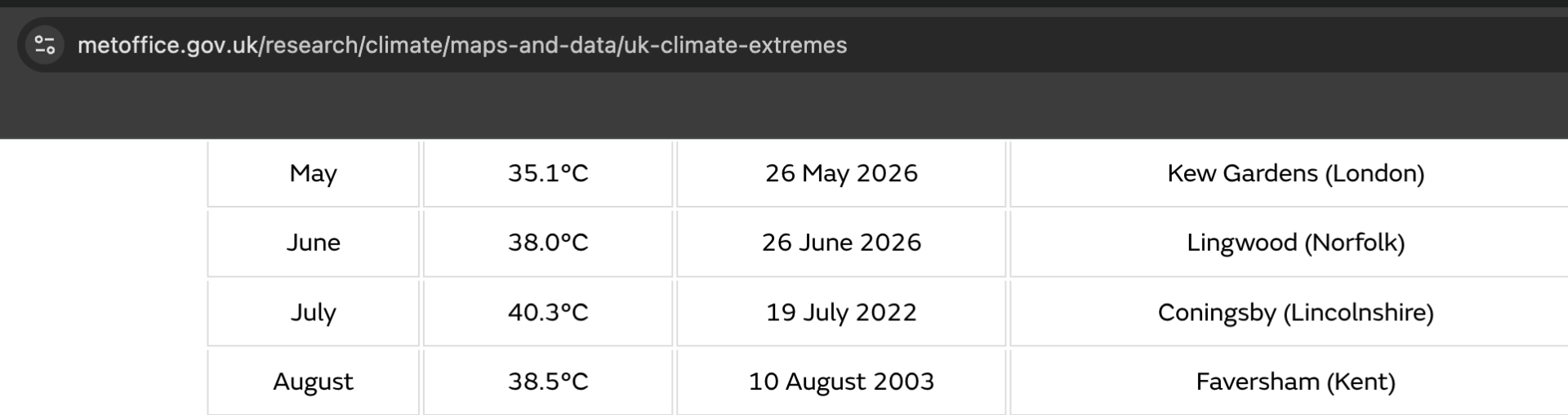
Task: Select the May month cell
Action: pos(314,173)
